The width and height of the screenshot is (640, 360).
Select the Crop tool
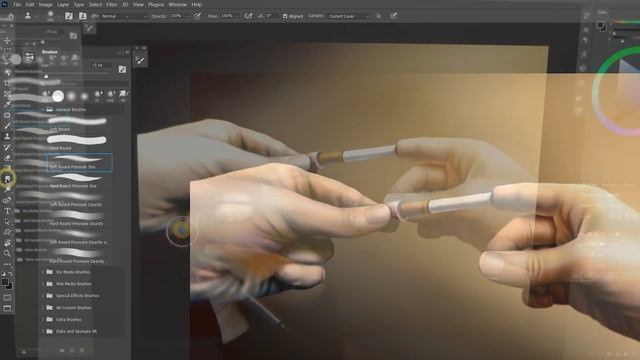(7, 83)
